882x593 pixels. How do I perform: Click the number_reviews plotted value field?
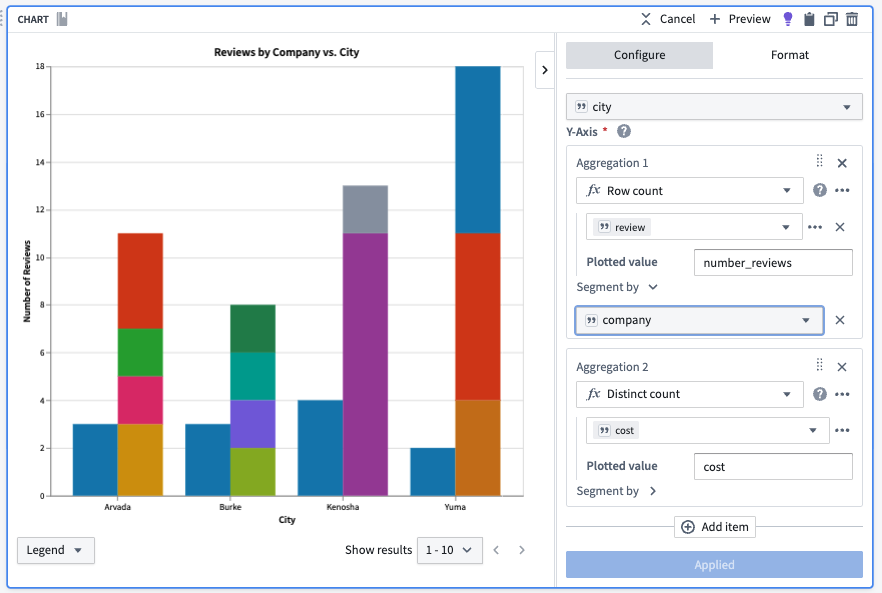[x=773, y=263]
